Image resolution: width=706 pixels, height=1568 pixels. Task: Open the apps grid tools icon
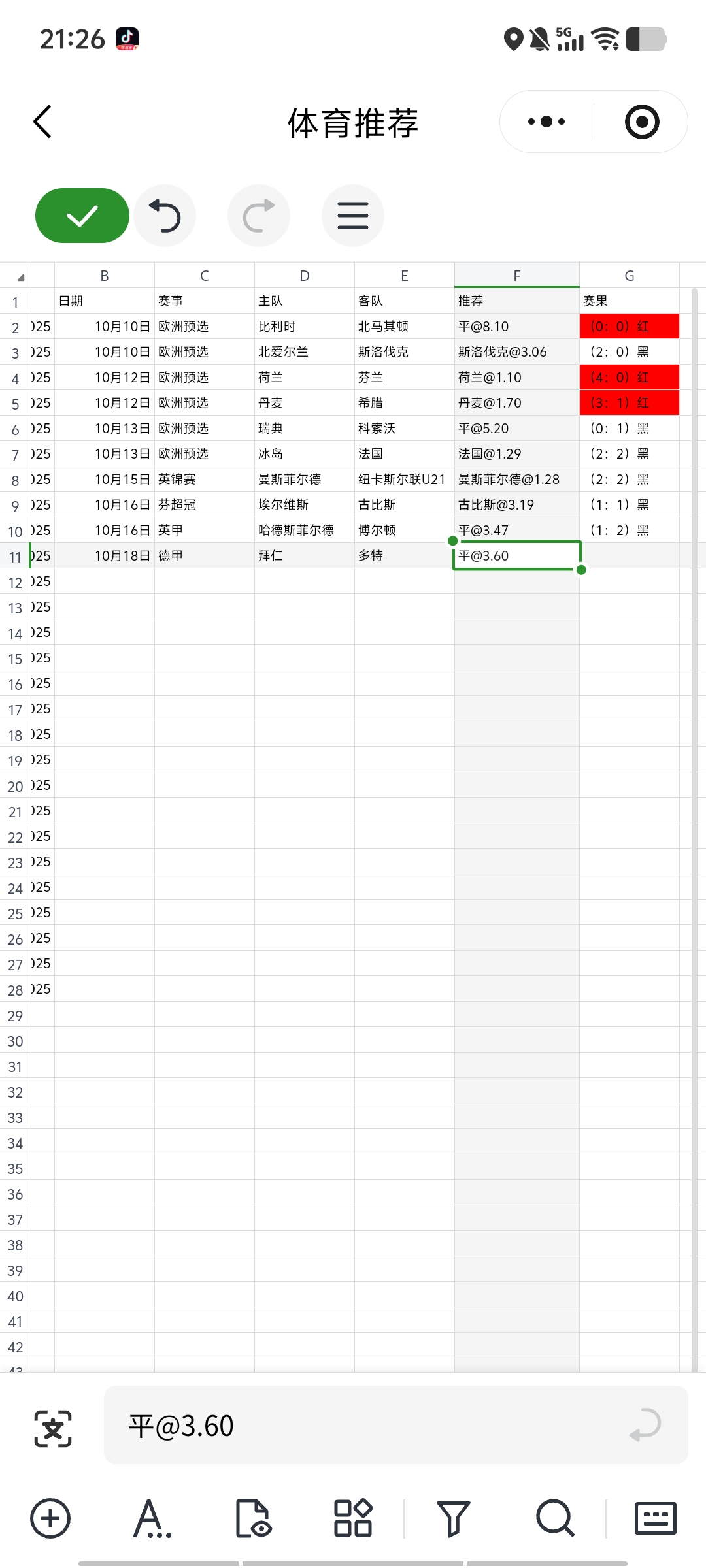[353, 1518]
